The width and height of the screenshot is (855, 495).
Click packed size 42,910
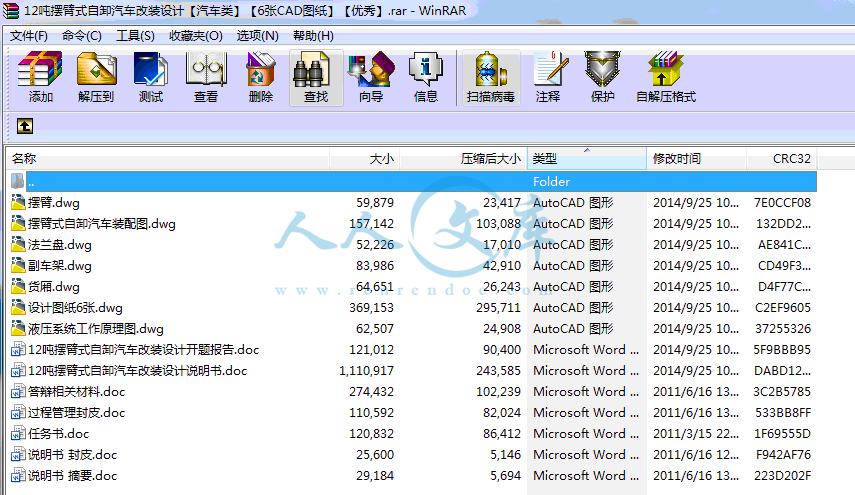click(x=502, y=265)
